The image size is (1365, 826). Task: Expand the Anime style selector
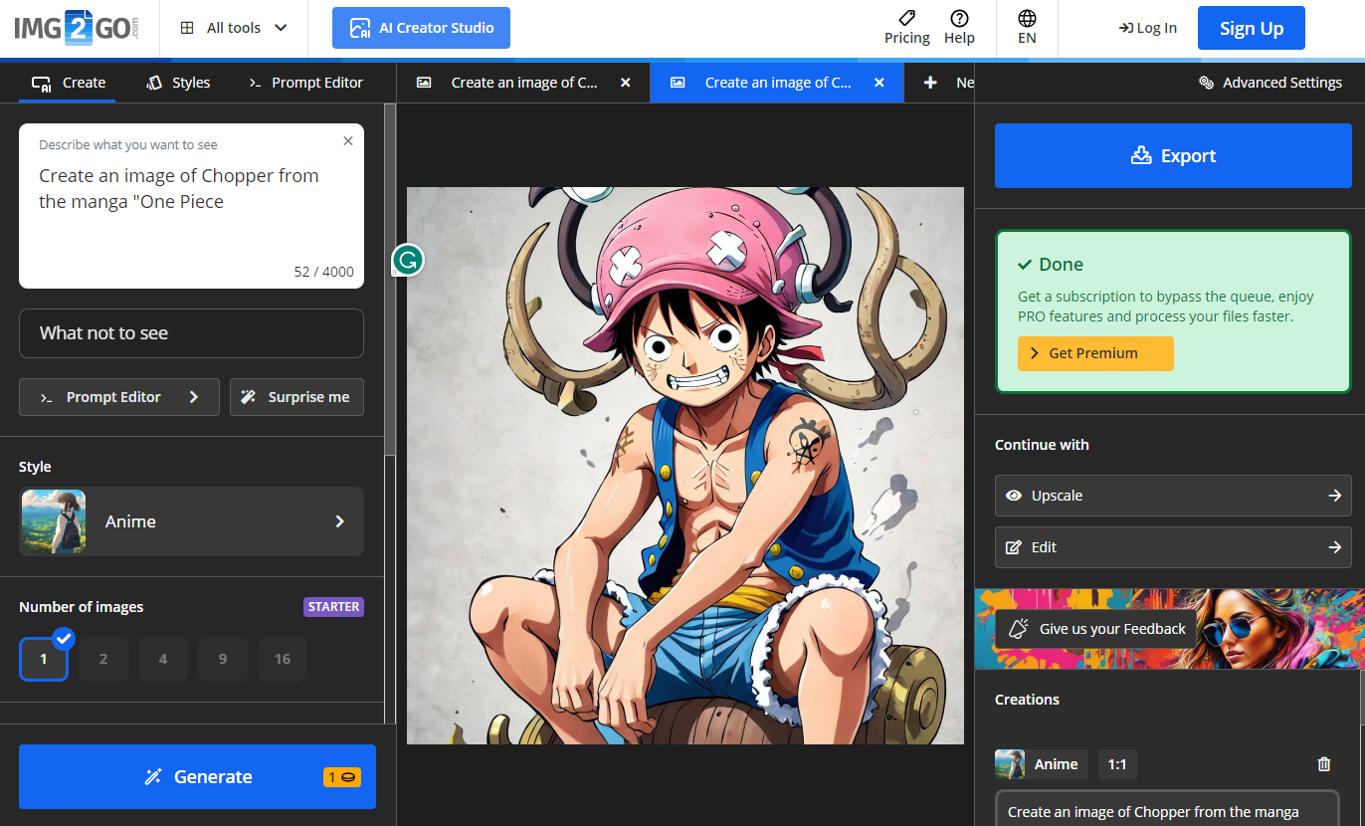coord(190,521)
